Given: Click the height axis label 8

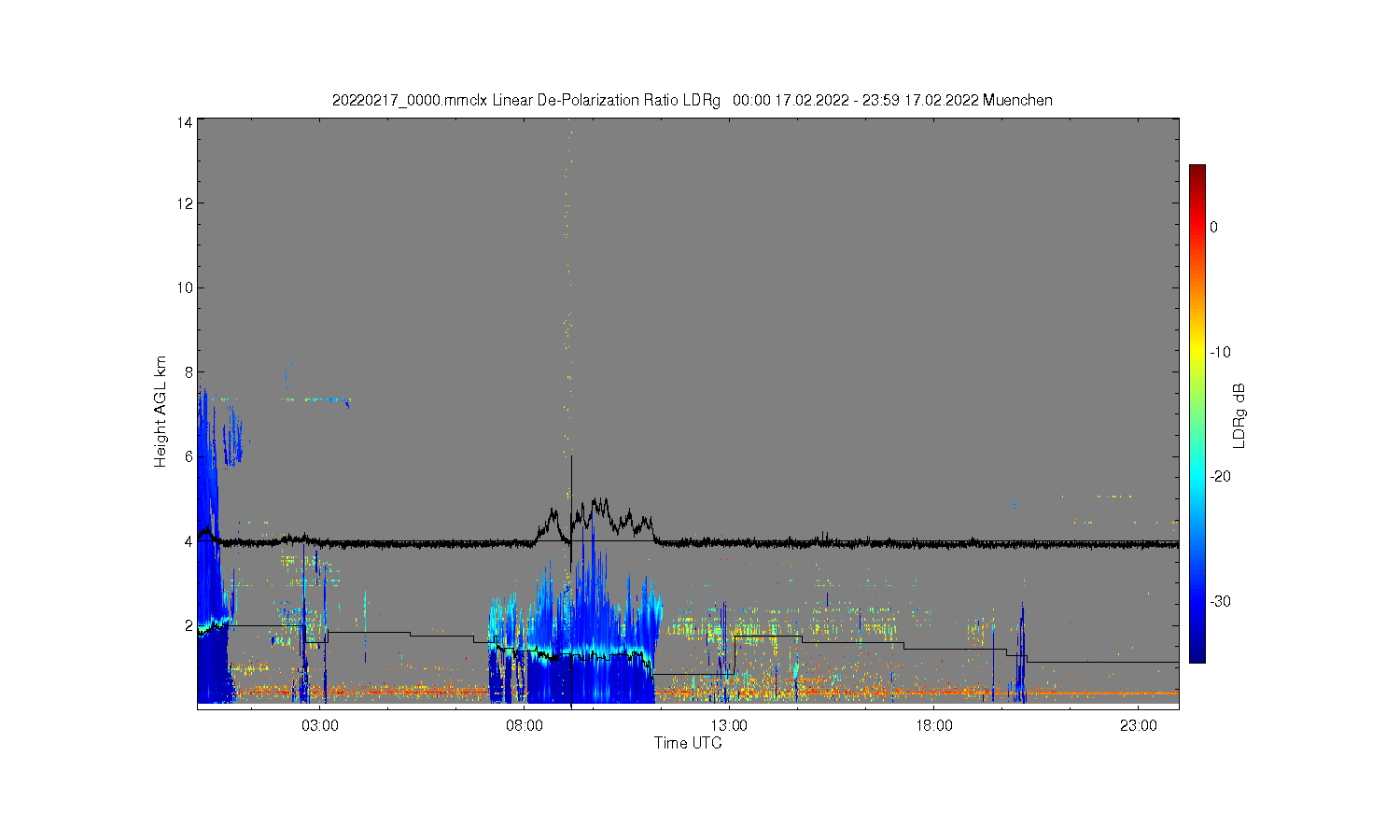Looking at the screenshot, I should 189,372.
